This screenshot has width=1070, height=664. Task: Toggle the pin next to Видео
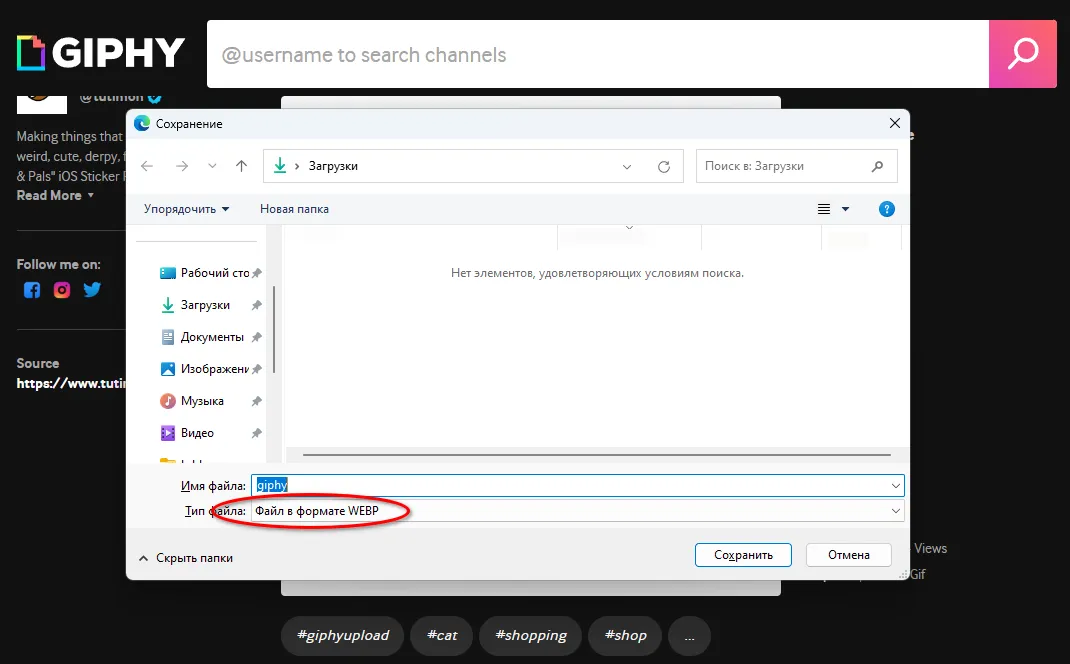coord(255,432)
